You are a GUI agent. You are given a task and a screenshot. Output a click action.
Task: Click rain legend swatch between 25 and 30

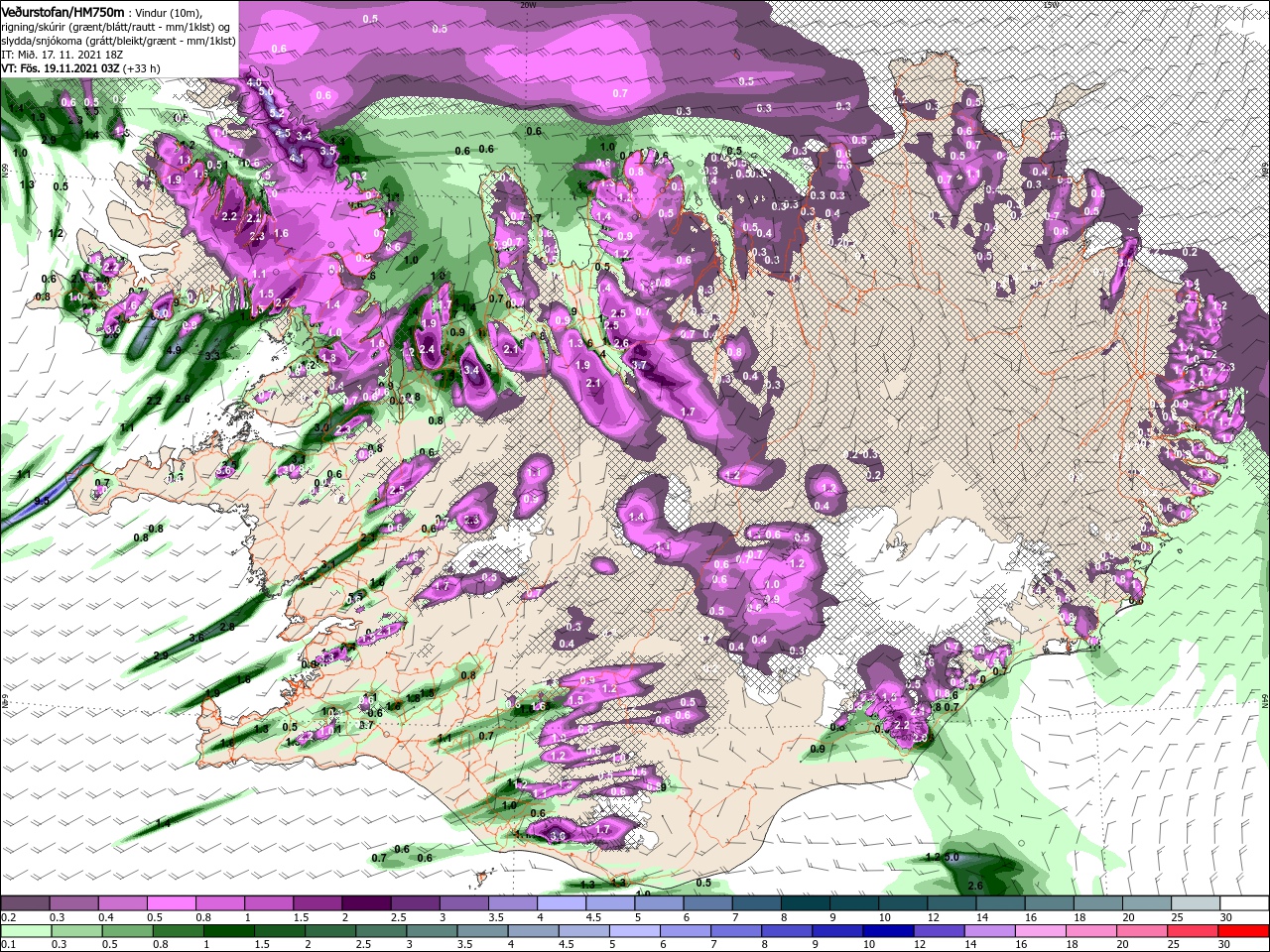coord(1195,931)
